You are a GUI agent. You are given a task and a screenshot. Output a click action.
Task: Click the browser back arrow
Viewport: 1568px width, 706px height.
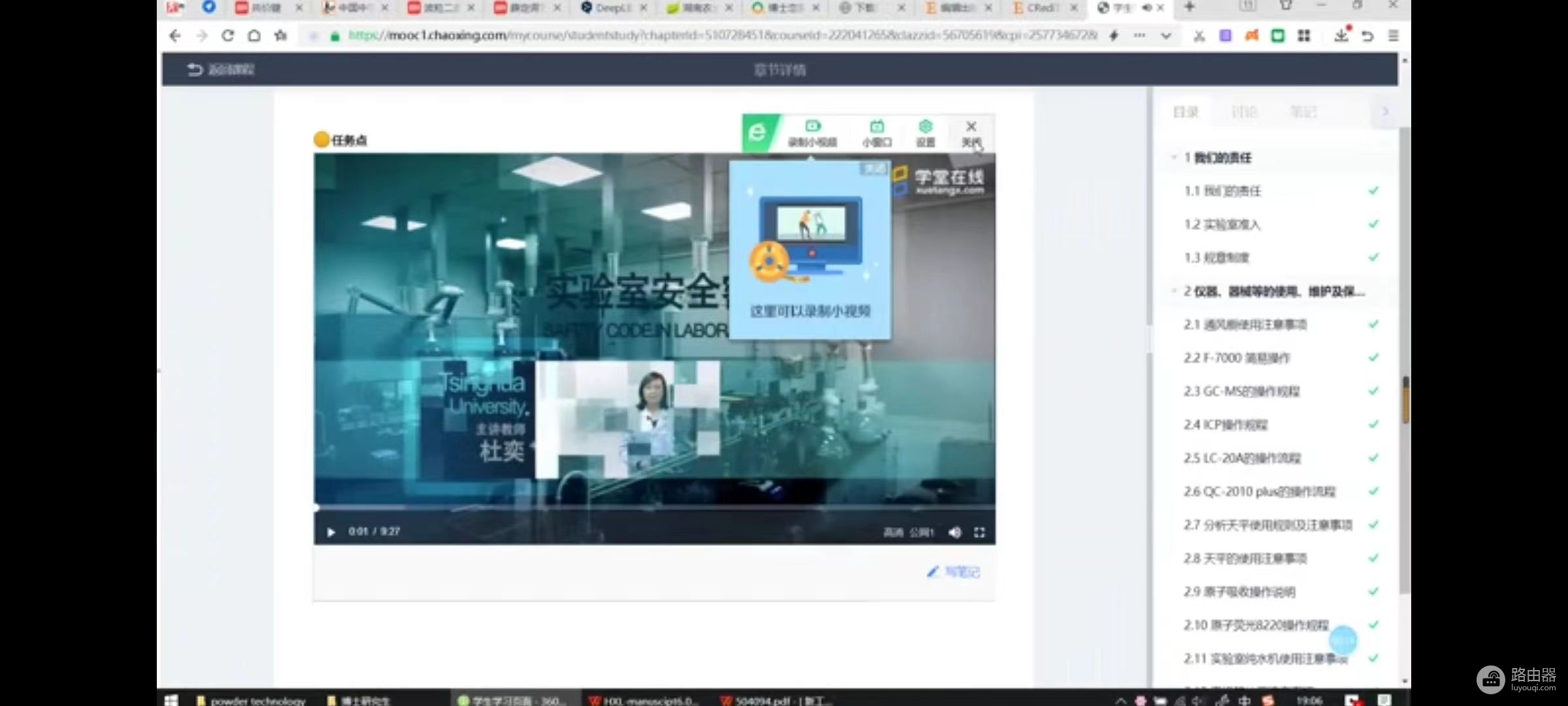point(174,35)
